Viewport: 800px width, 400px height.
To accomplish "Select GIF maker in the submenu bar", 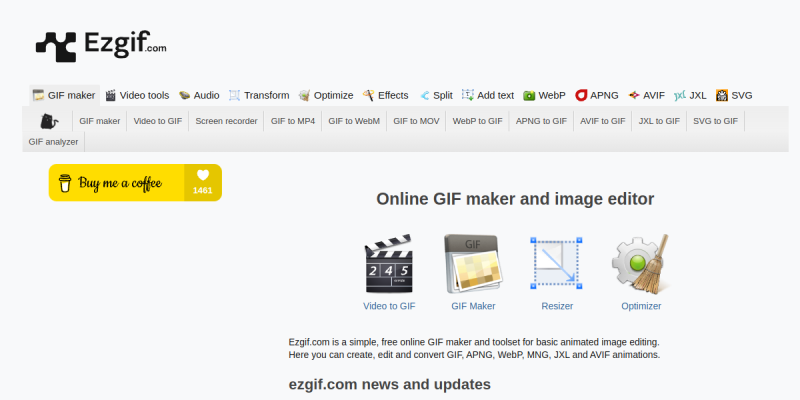I will point(100,121).
